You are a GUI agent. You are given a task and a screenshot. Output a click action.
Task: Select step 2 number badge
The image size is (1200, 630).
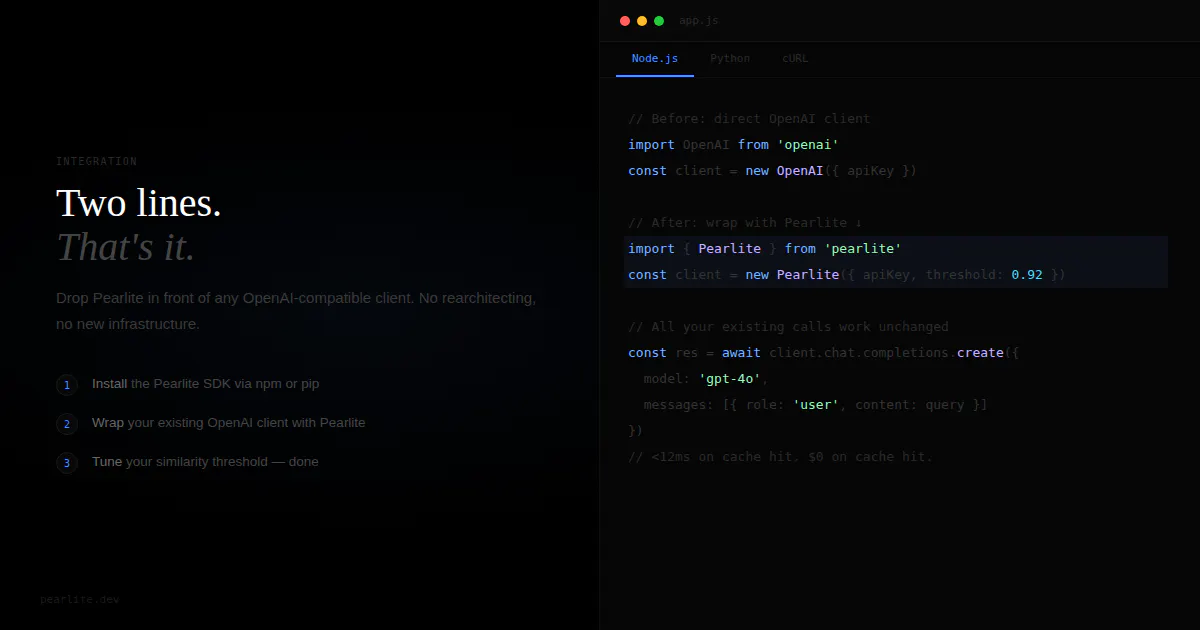(x=67, y=424)
